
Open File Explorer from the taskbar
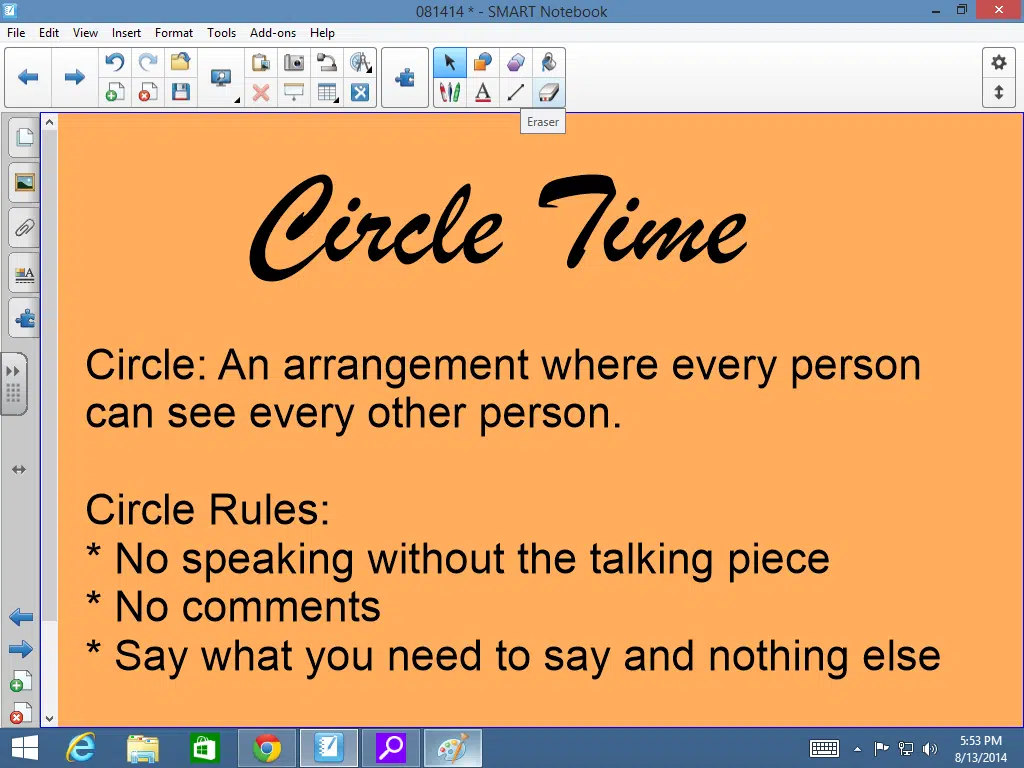142,748
